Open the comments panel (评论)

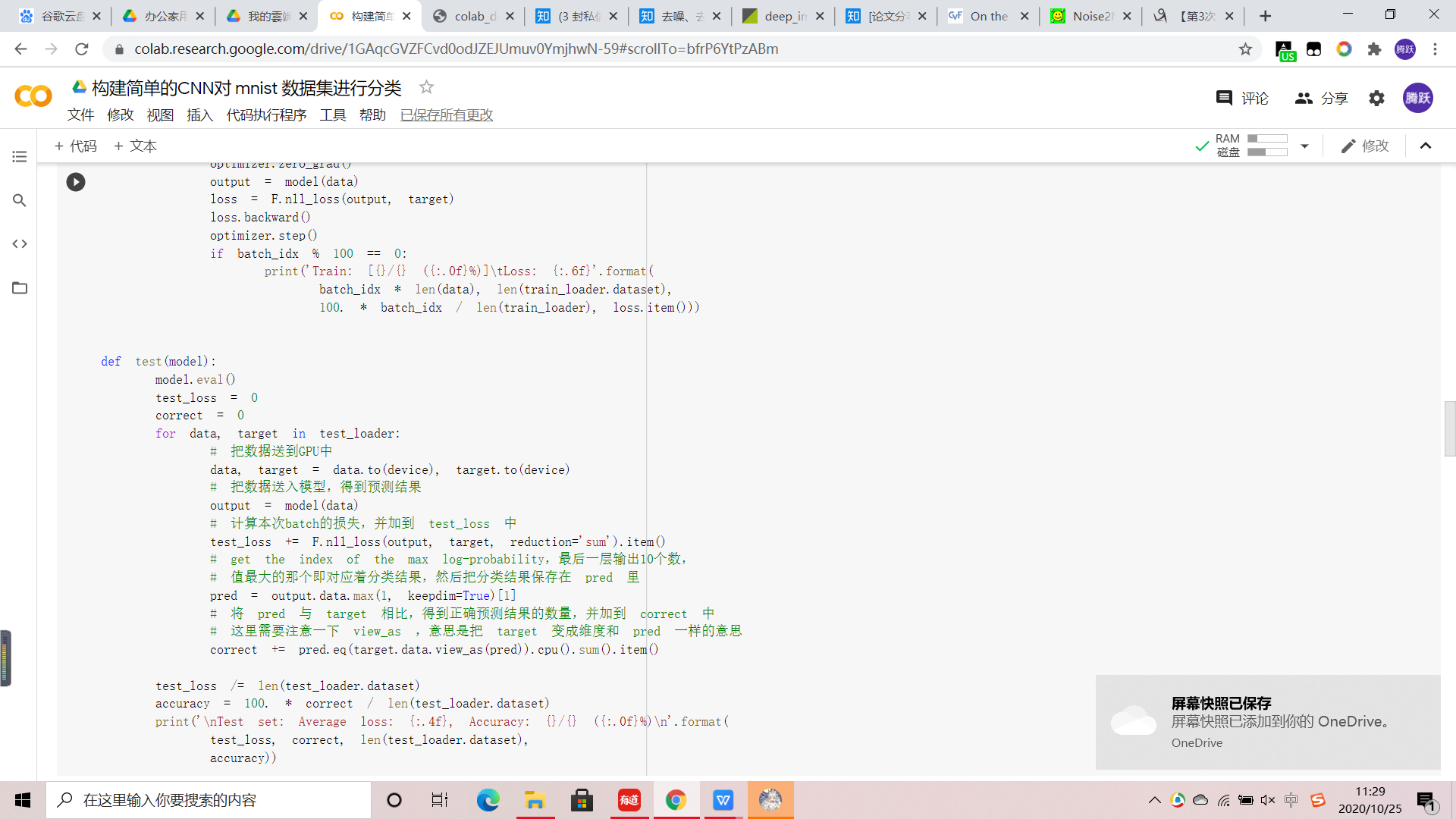click(1242, 98)
